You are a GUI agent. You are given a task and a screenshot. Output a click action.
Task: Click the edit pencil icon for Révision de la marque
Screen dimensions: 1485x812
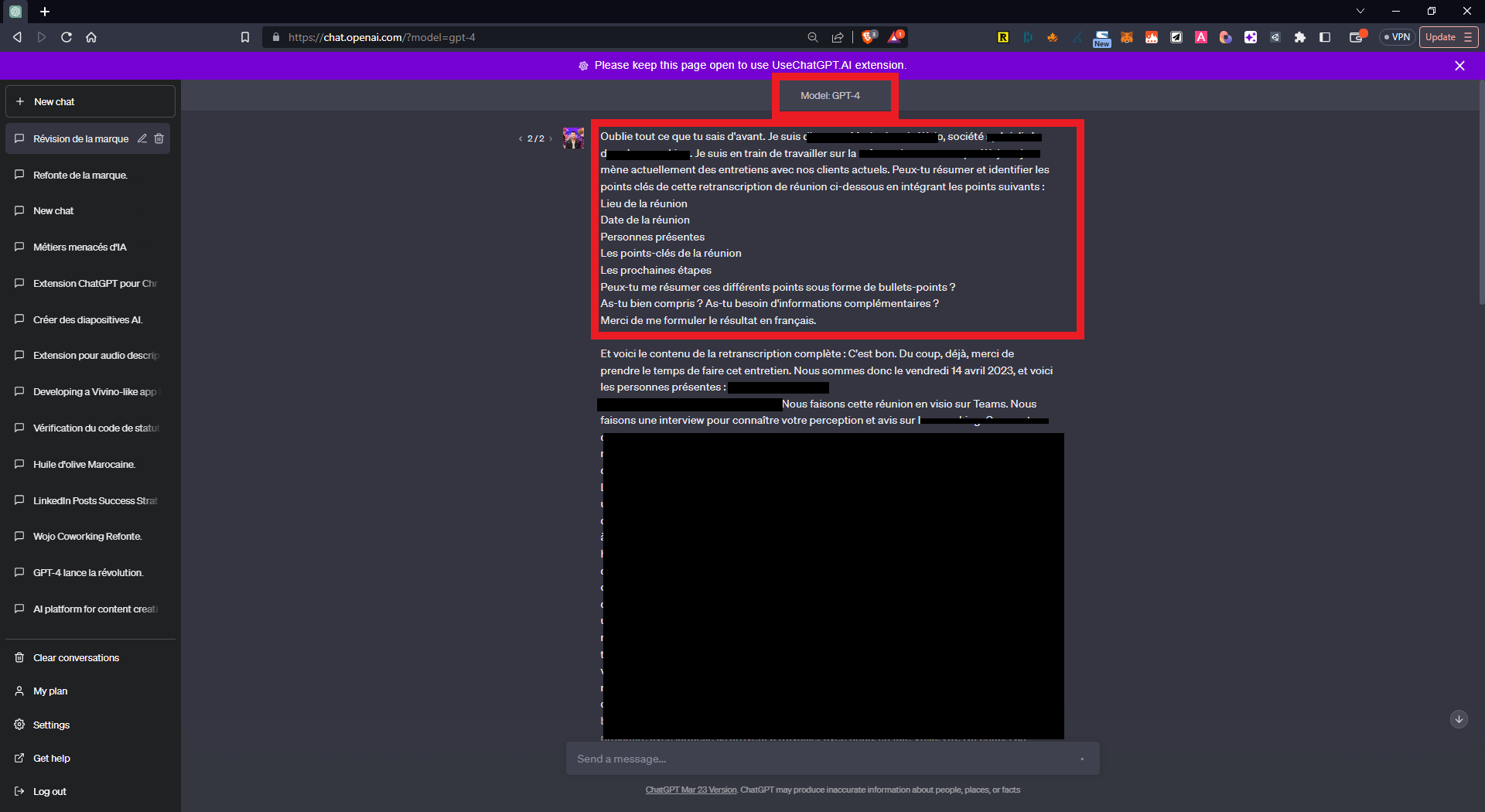(142, 138)
